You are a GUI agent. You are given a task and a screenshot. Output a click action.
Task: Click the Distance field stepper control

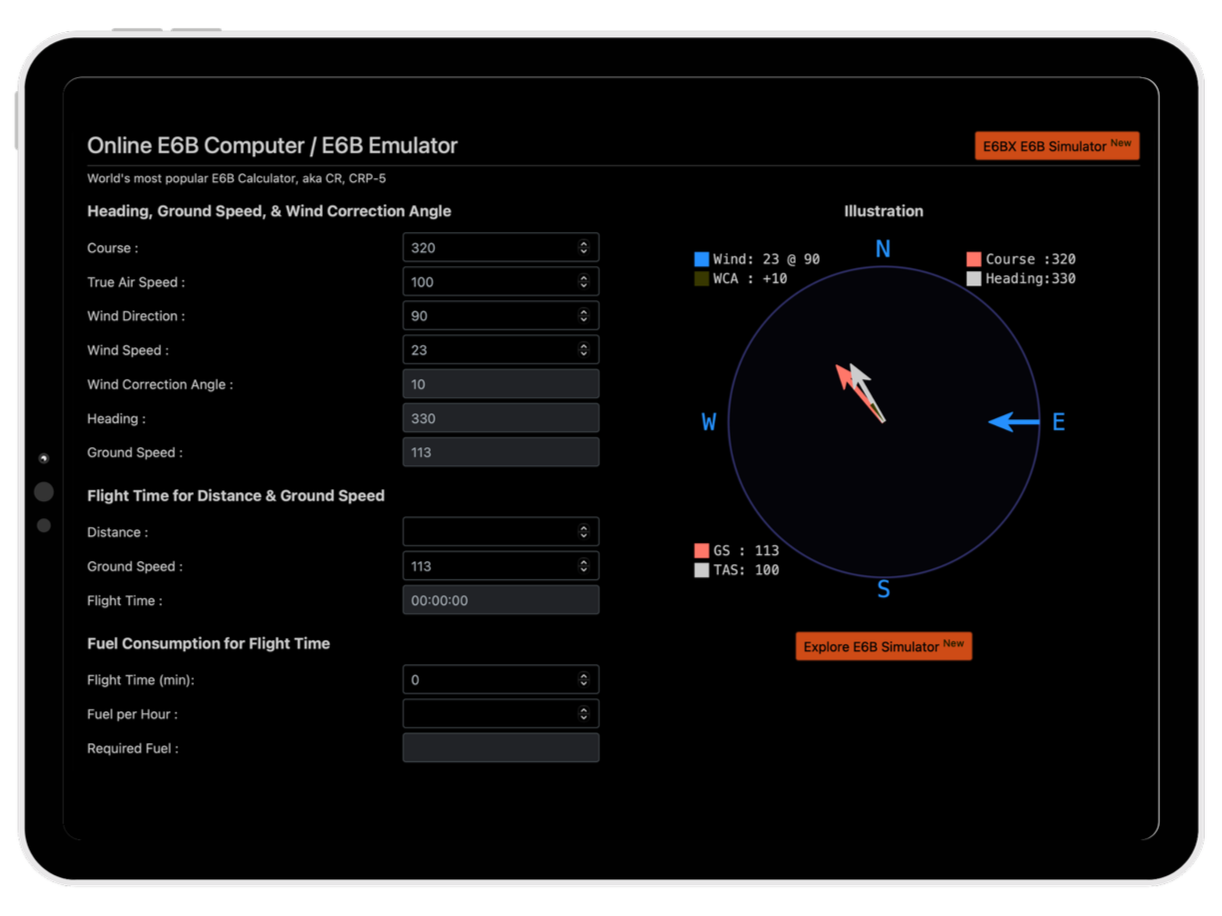coord(584,531)
